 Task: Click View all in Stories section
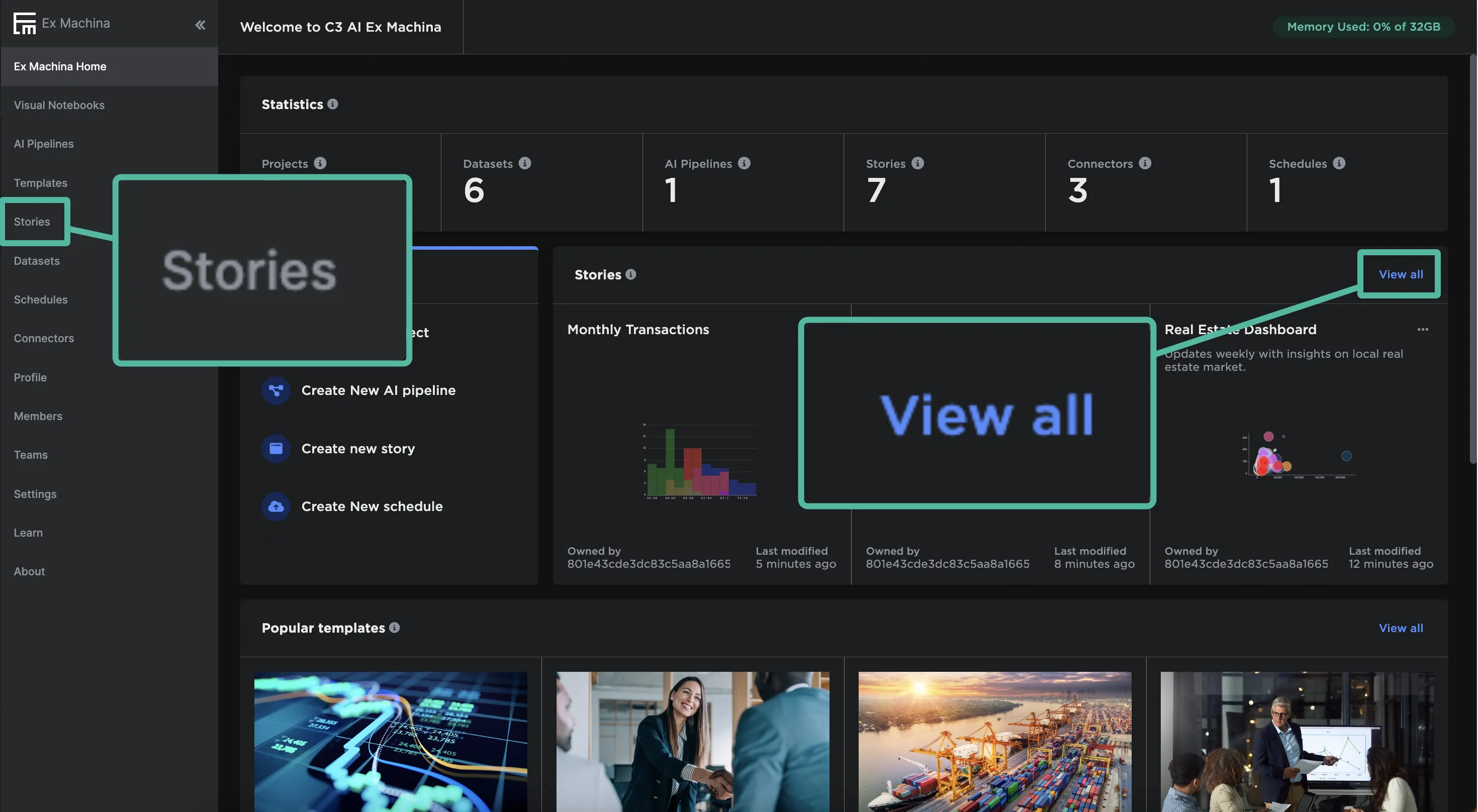coord(1401,274)
